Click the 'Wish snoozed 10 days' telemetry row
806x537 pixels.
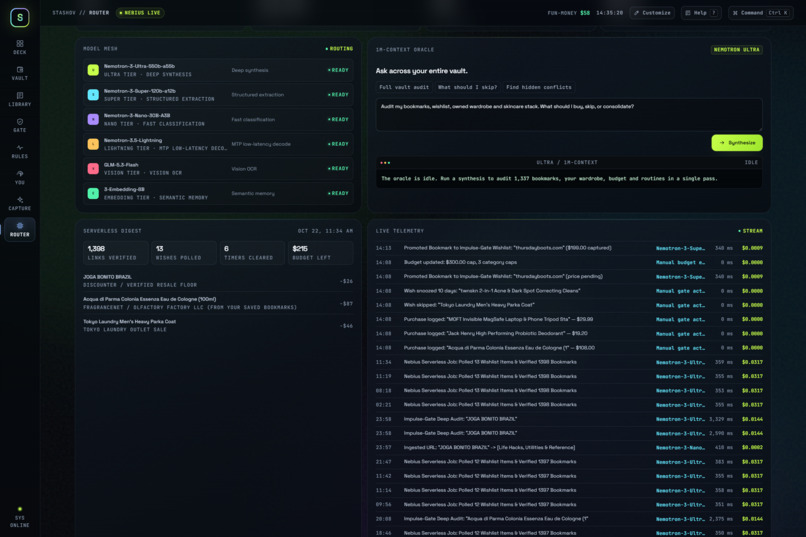(569, 291)
